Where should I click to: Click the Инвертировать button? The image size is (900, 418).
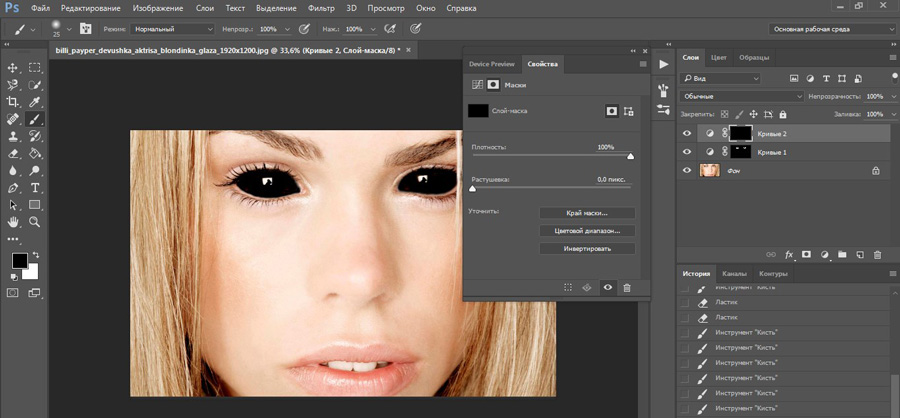tap(587, 248)
